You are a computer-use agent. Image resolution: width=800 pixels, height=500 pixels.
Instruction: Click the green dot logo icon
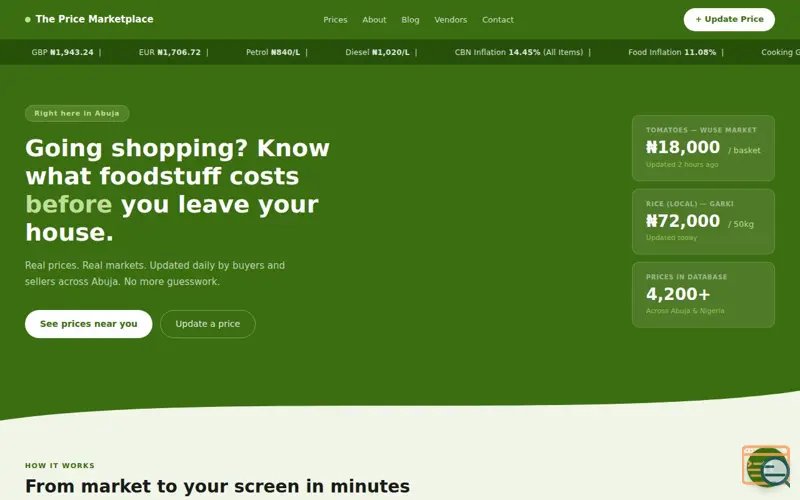tap(28, 20)
